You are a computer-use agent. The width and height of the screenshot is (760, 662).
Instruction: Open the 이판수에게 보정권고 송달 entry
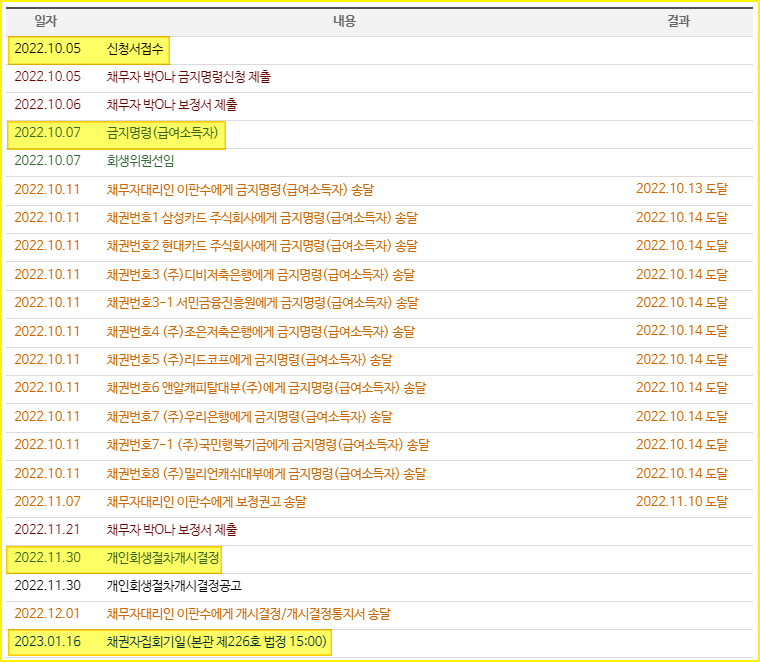coord(206,502)
